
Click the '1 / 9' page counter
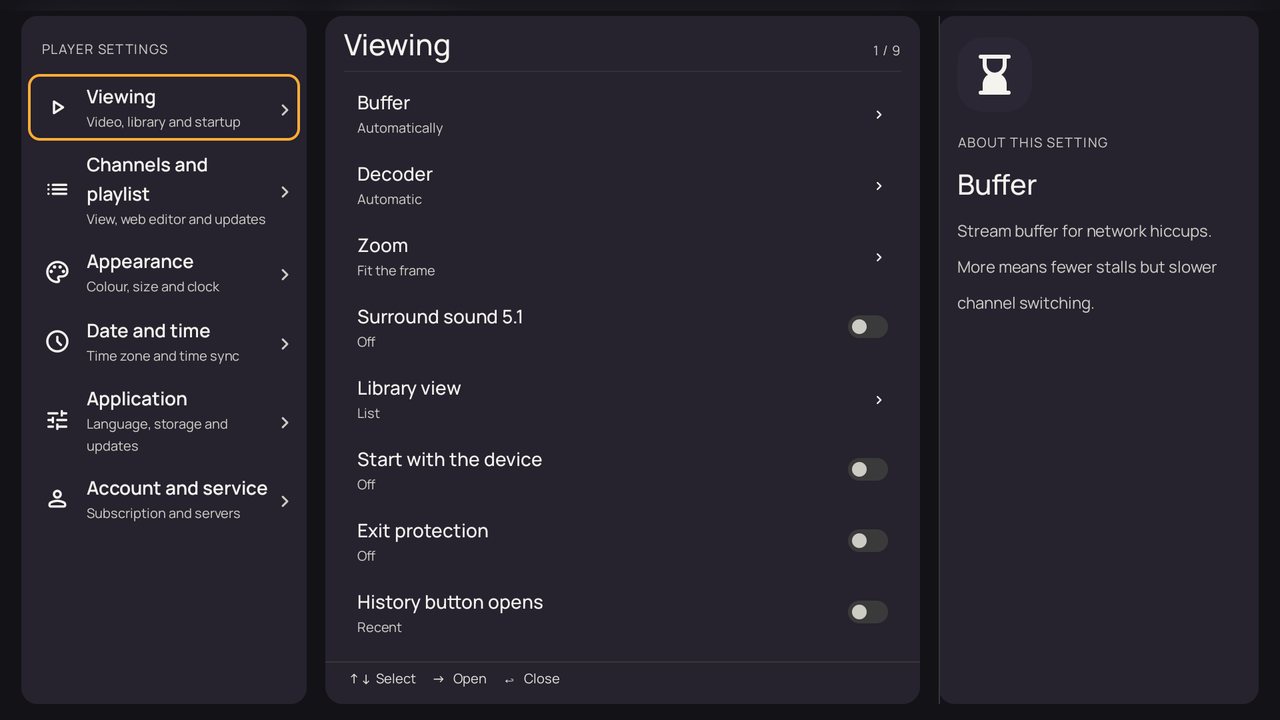coord(886,50)
